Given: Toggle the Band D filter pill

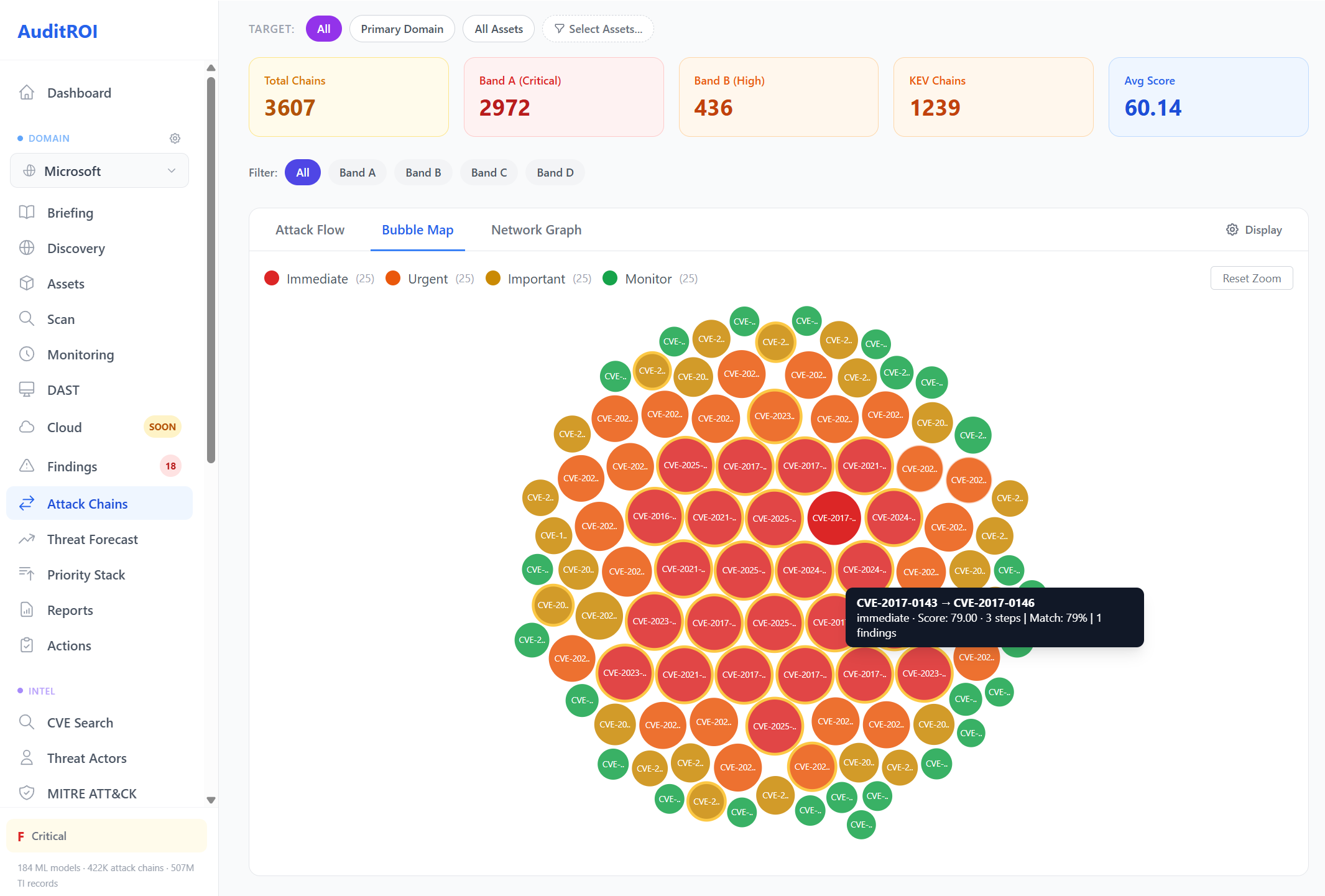Looking at the screenshot, I should [555, 173].
